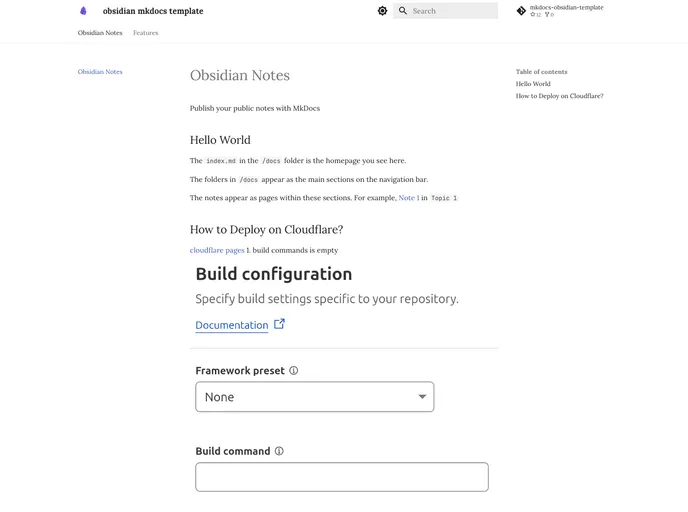Open the Note 1 link
688x512 pixels.
click(x=409, y=198)
